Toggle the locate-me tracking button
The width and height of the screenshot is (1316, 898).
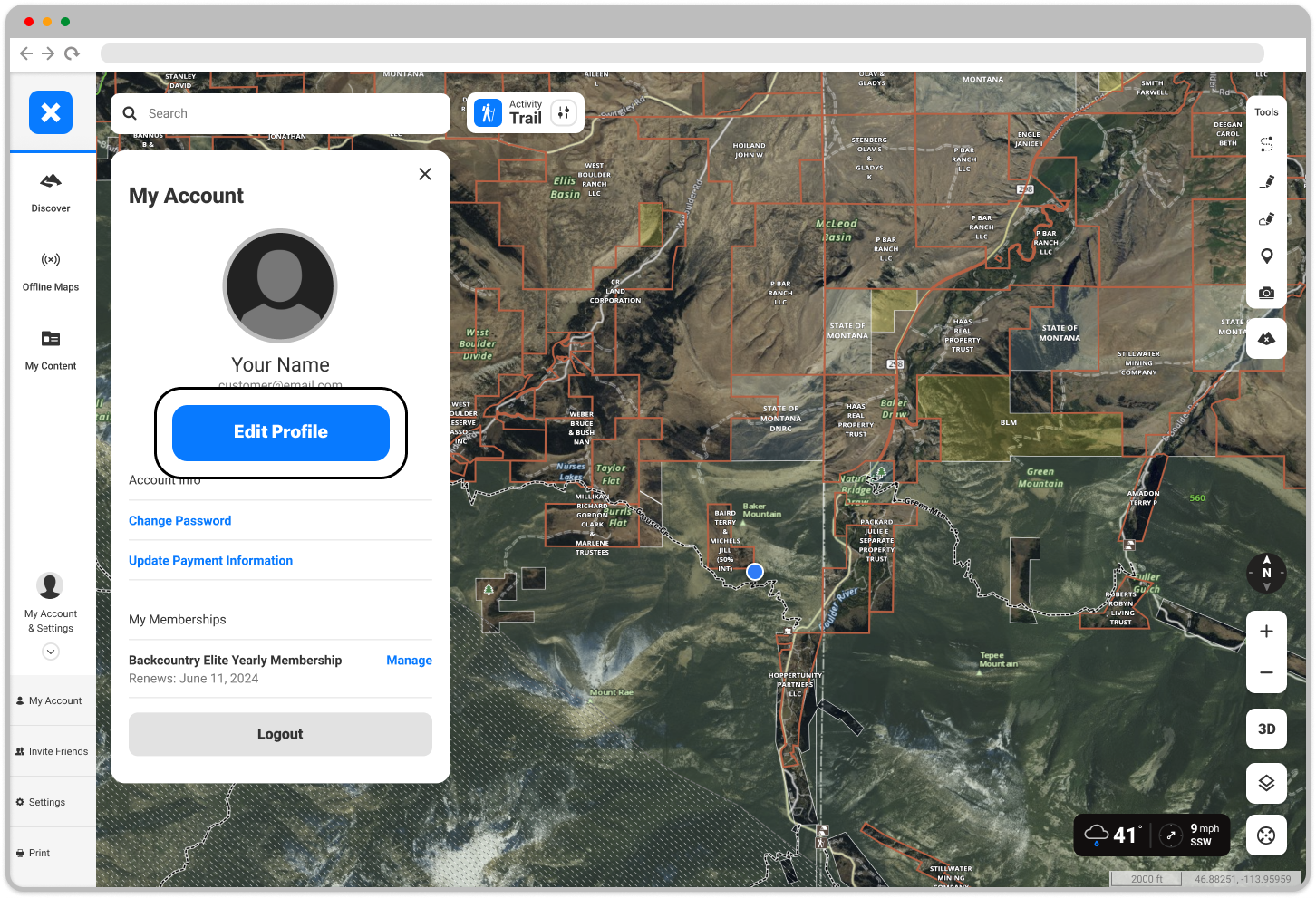(x=1266, y=835)
